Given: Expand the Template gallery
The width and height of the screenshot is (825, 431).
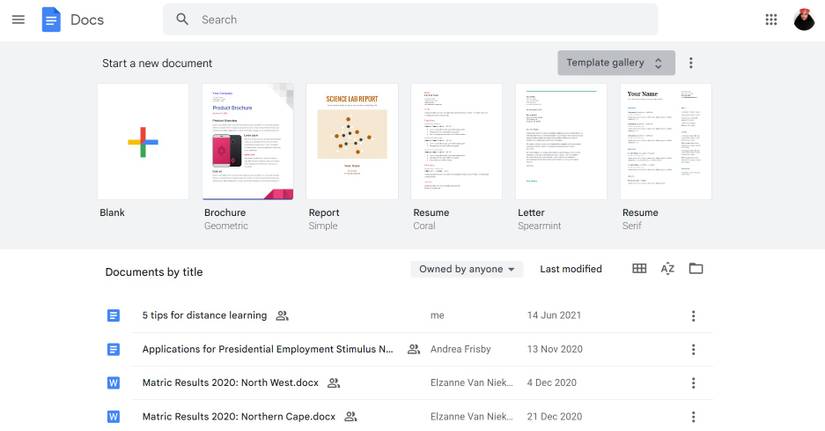Looking at the screenshot, I should (x=616, y=63).
